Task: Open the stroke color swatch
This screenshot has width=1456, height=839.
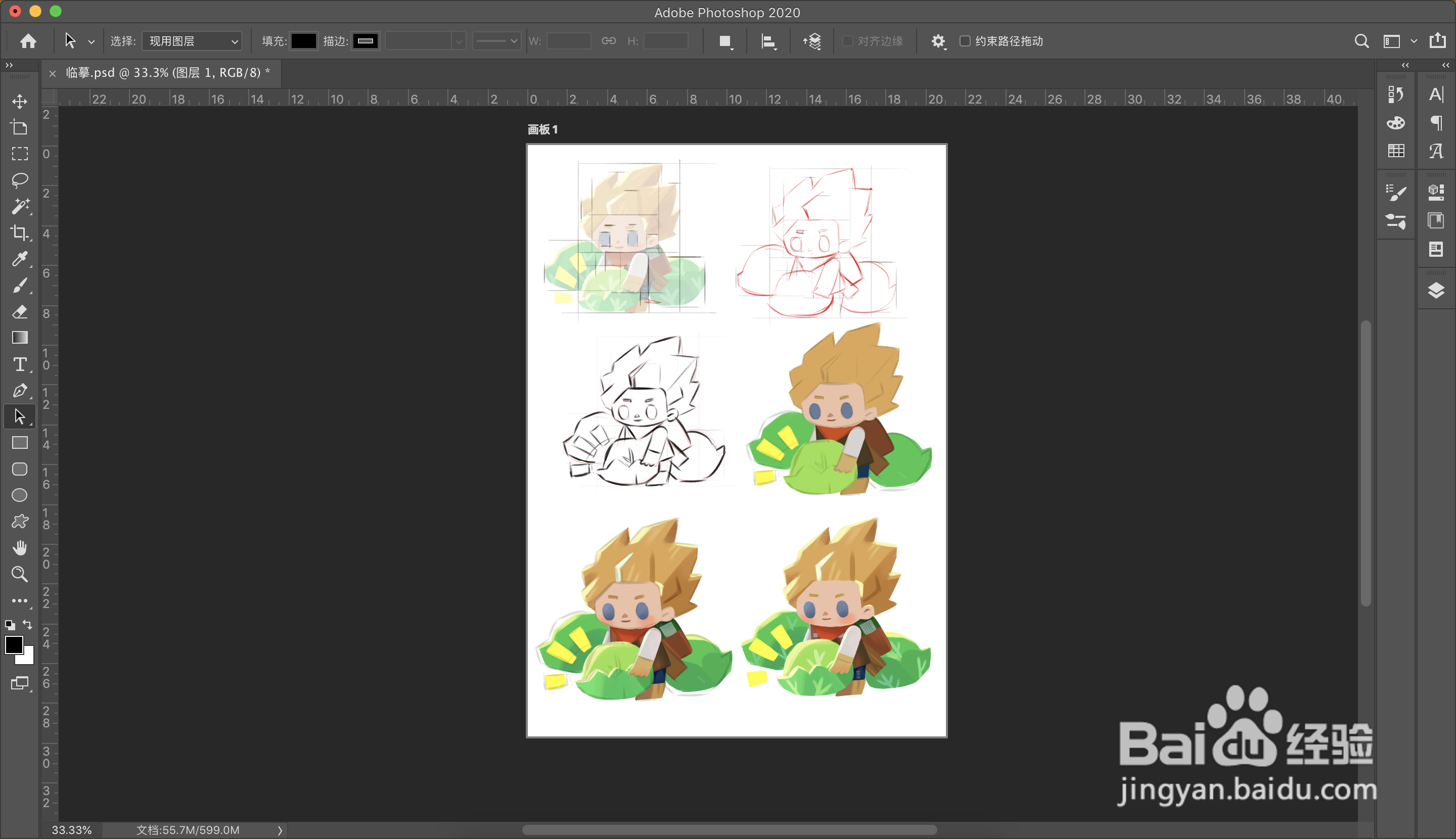Action: point(366,41)
